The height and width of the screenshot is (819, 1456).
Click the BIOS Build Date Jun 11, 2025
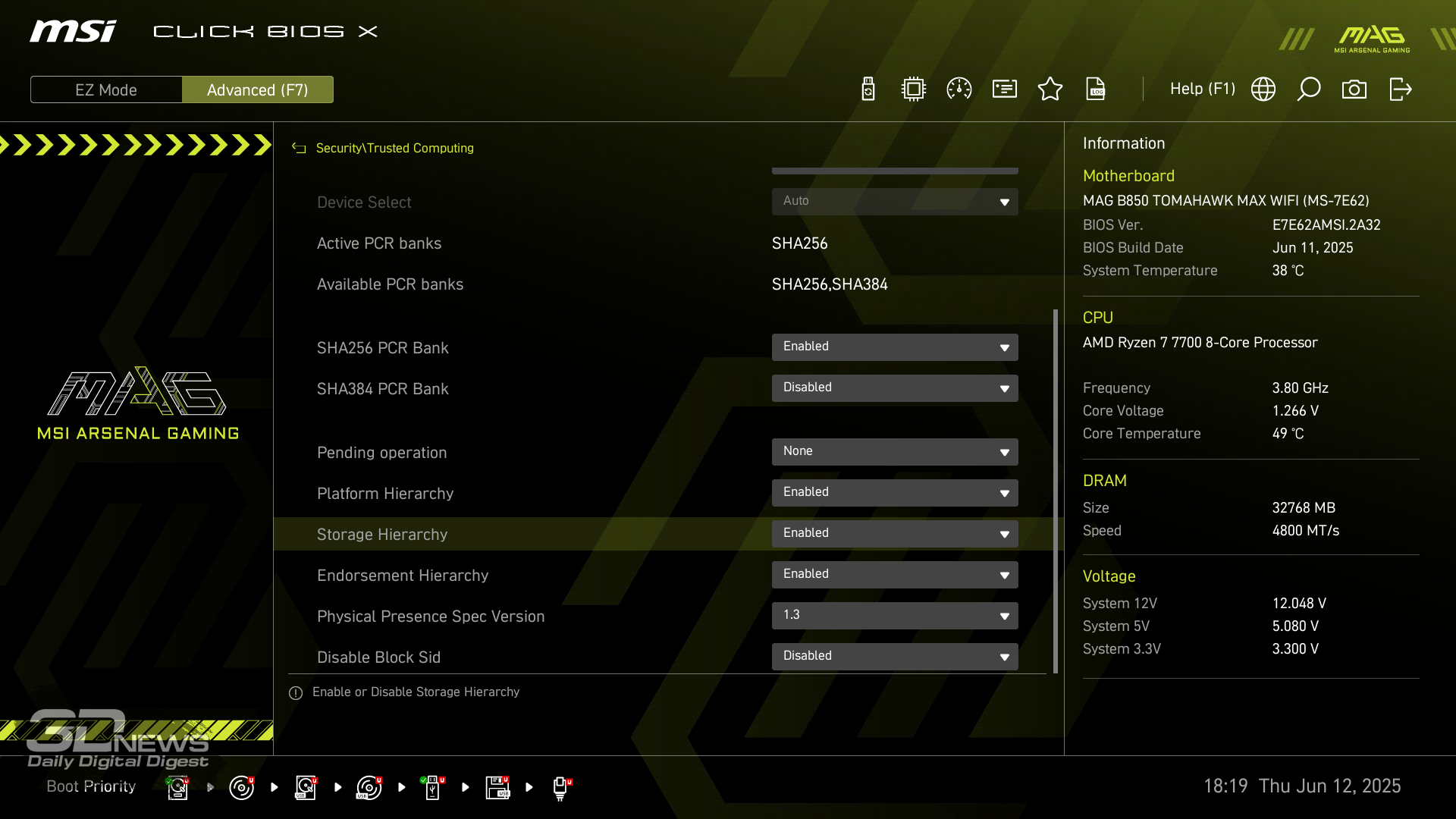[x=1313, y=248]
